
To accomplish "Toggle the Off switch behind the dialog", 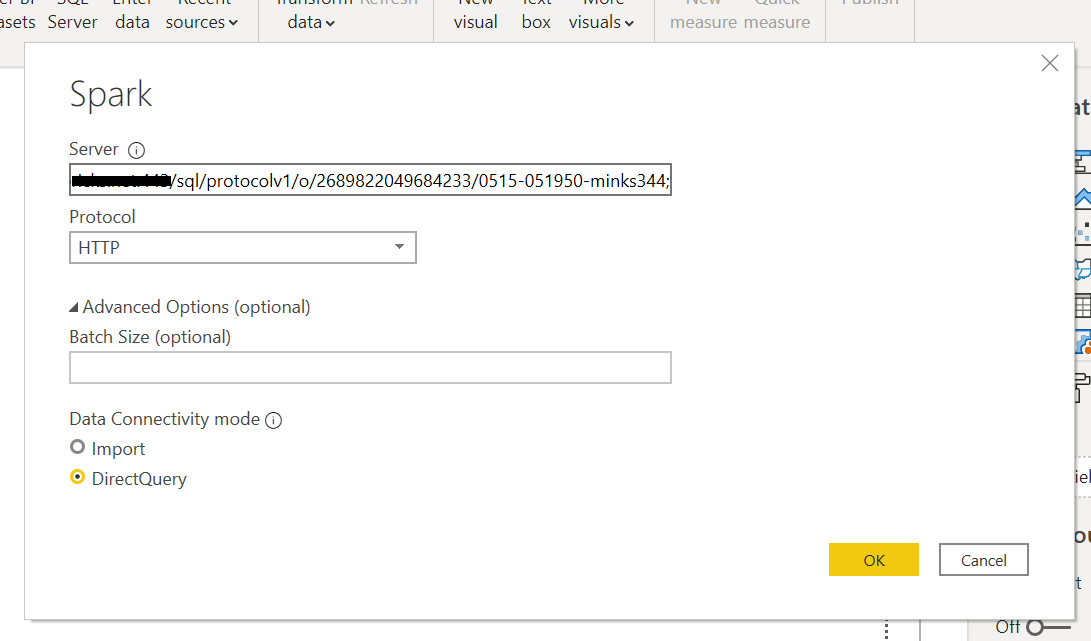I will 1048,627.
